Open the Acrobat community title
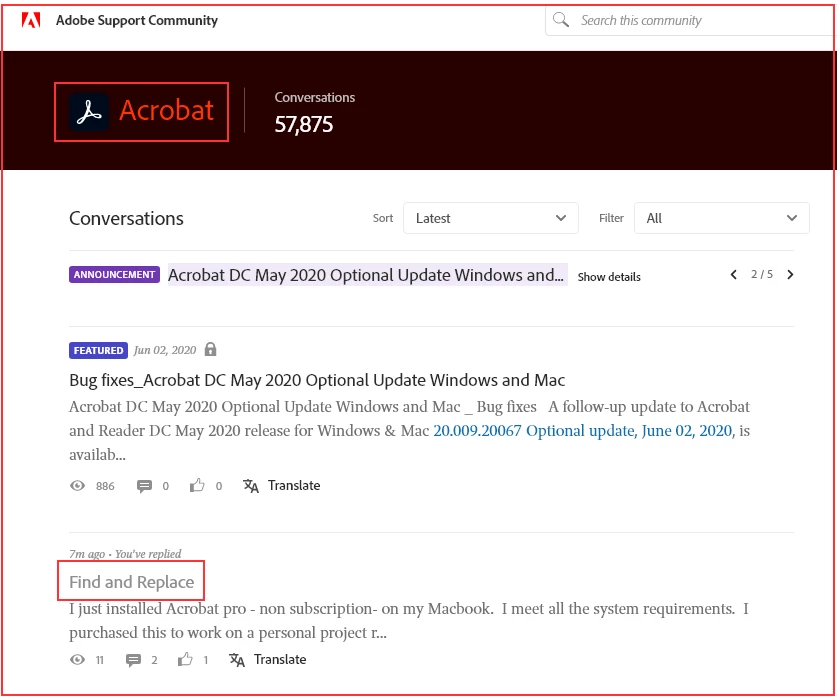 click(x=166, y=111)
